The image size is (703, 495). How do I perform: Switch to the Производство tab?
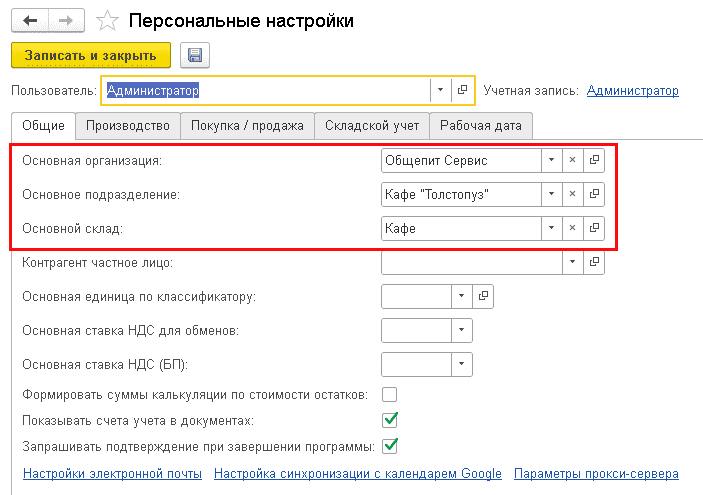pyautogui.click(x=128, y=125)
